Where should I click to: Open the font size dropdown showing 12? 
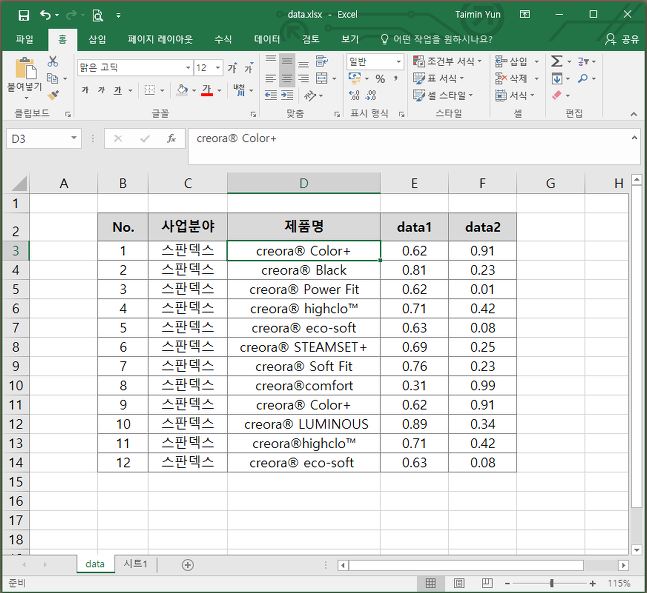click(x=218, y=68)
